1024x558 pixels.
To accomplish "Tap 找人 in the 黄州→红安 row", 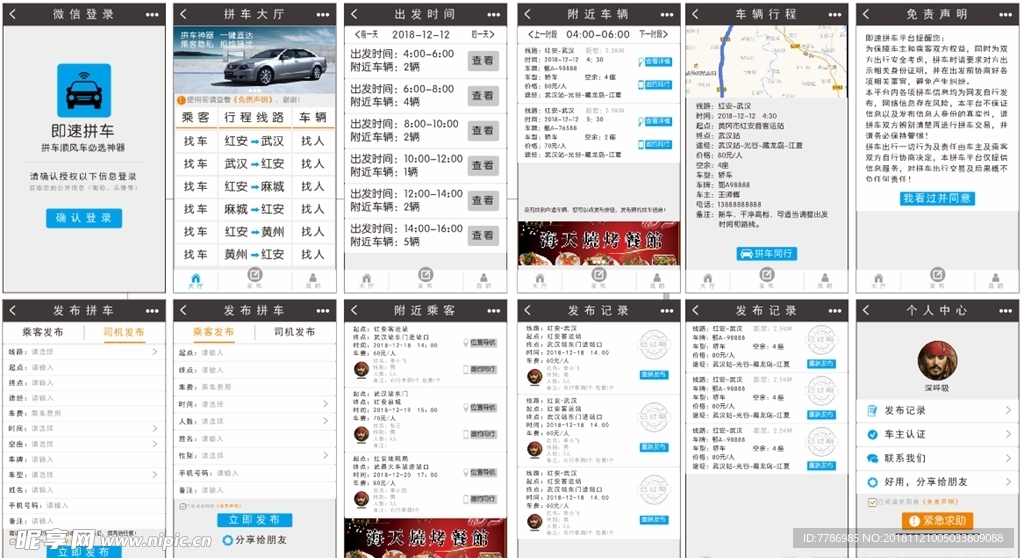I will [313, 254].
